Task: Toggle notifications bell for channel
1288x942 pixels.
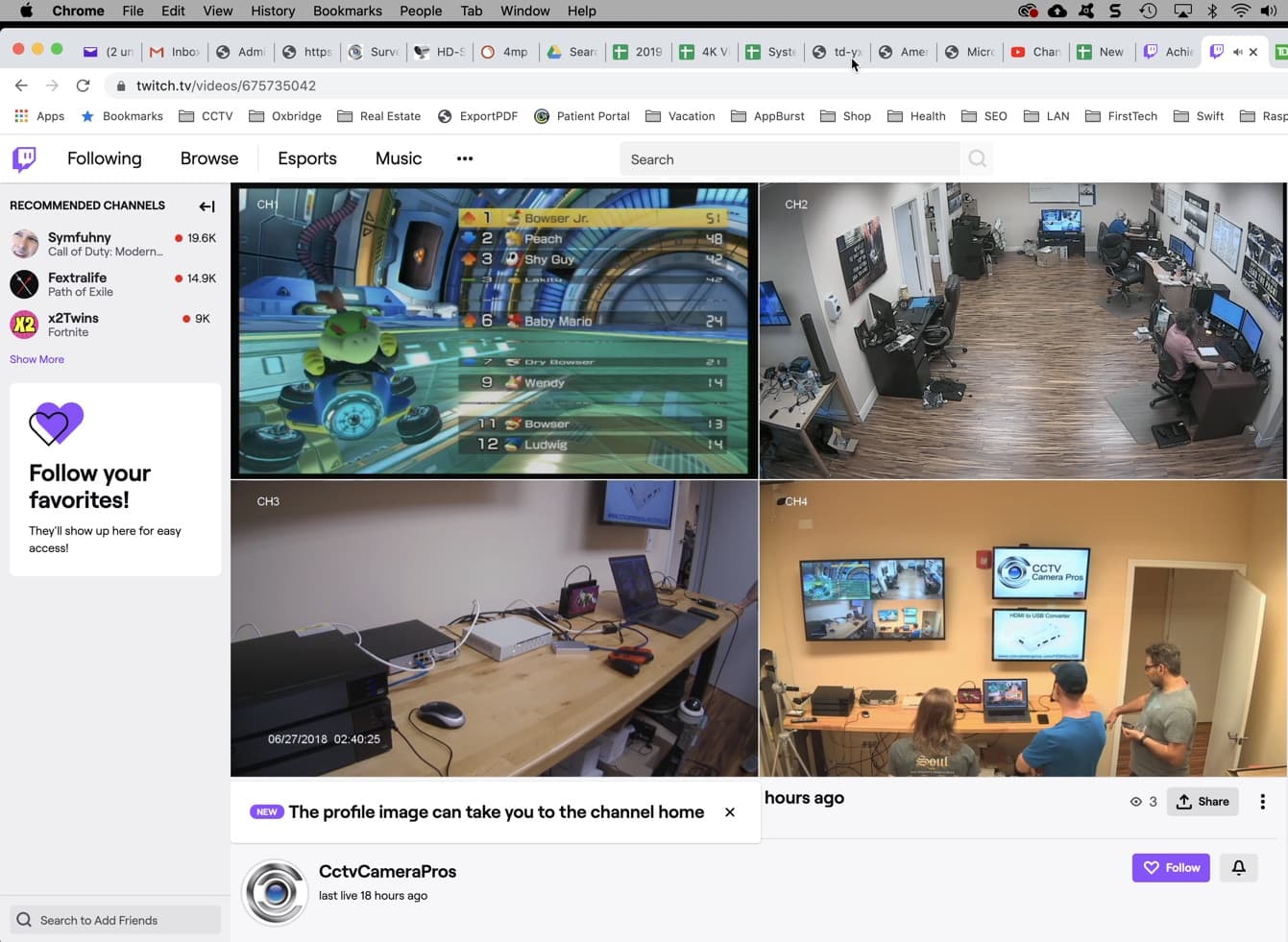Action: tap(1239, 867)
